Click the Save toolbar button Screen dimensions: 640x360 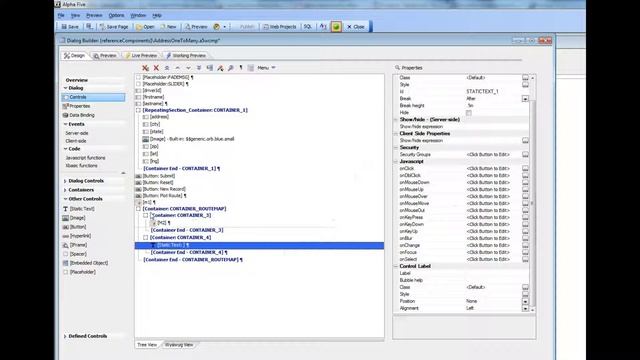point(70,27)
